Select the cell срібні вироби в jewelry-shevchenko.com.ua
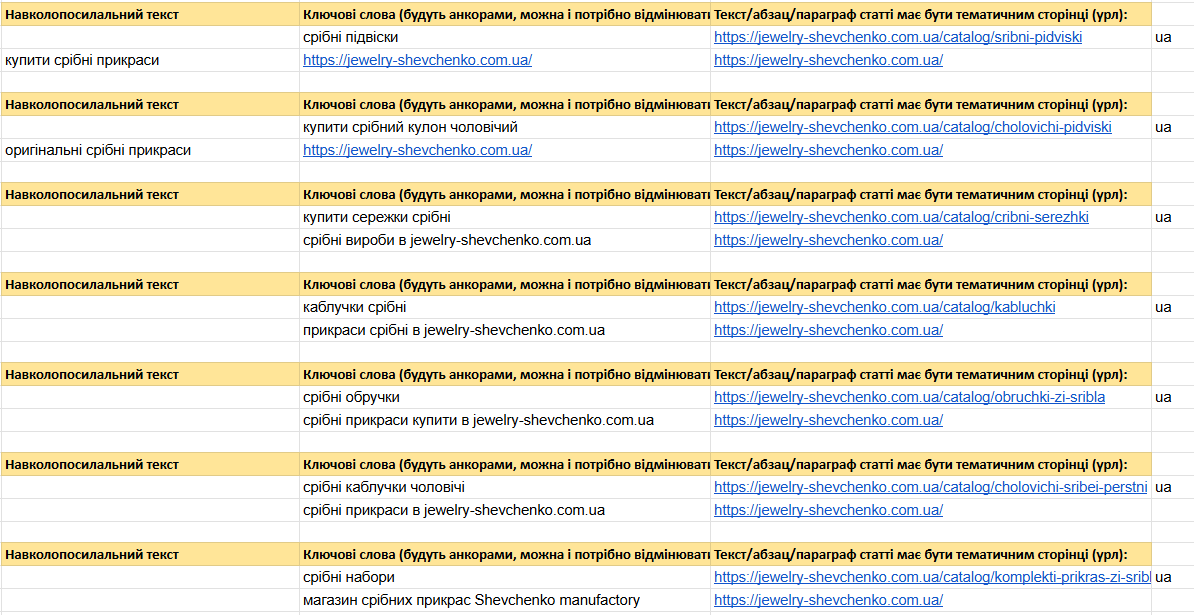1194x615 pixels. 505,240
